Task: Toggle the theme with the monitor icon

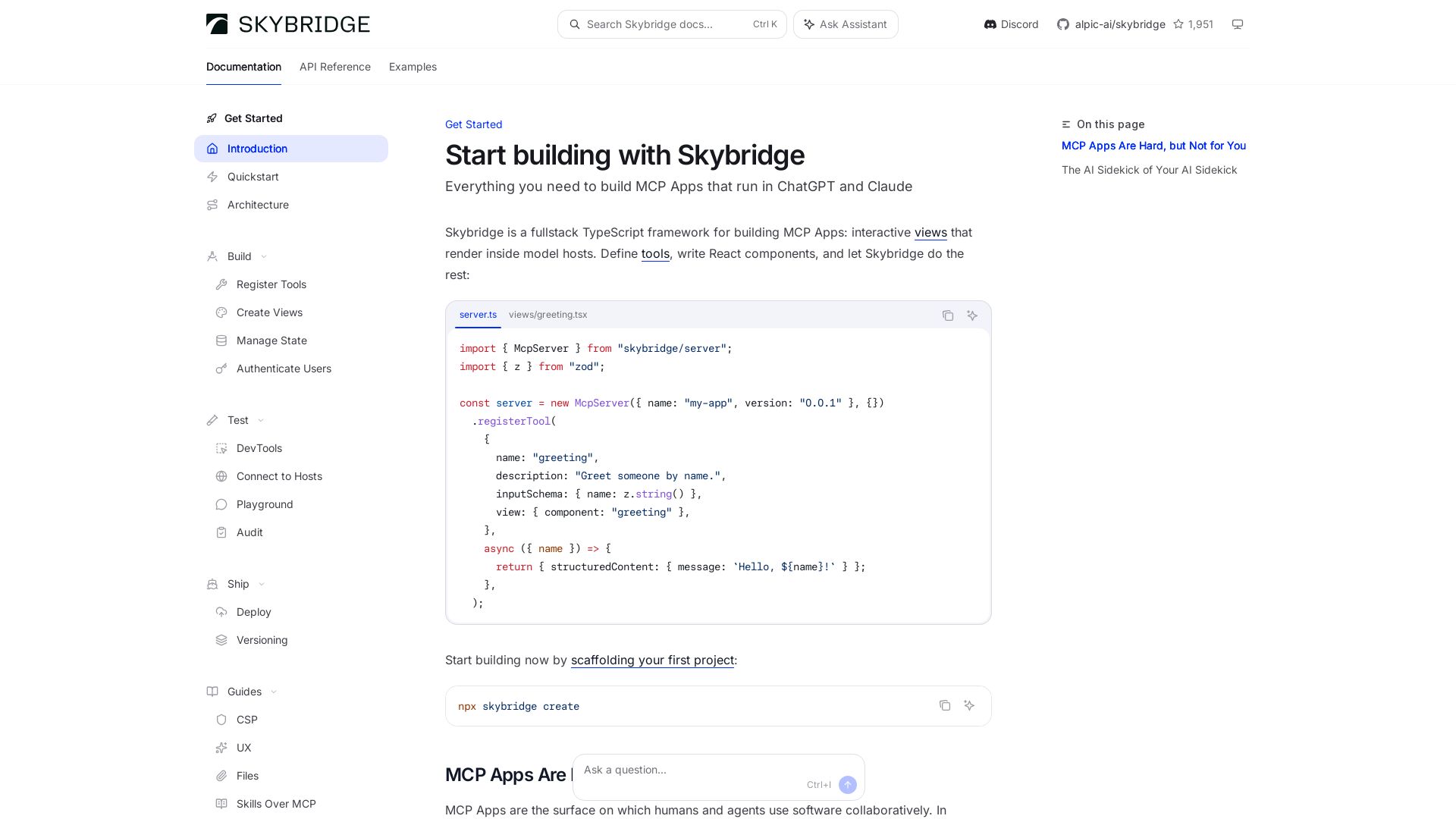Action: pos(1238,24)
